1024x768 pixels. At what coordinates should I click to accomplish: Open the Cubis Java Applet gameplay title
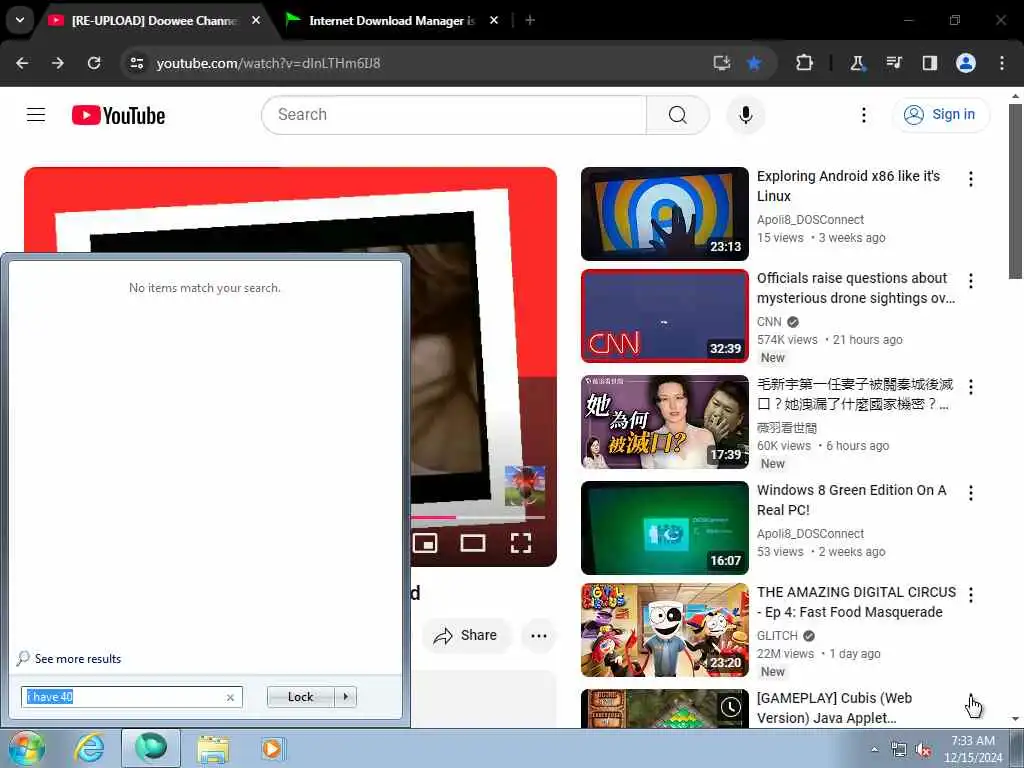tap(834, 708)
